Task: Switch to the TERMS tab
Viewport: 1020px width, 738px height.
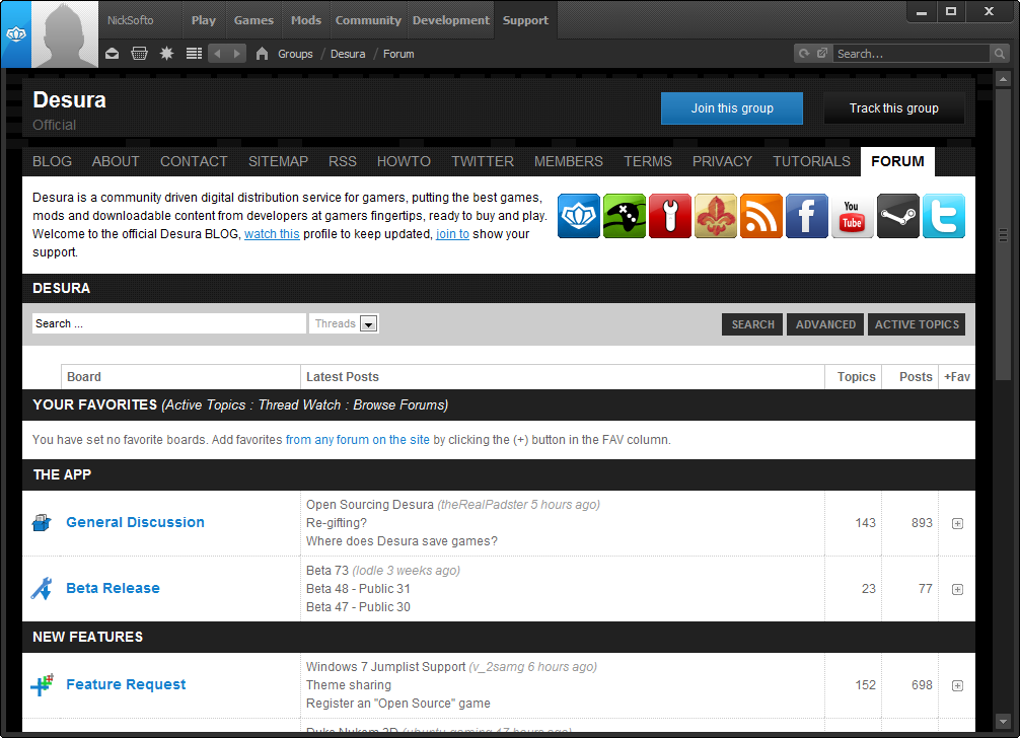Action: point(647,161)
